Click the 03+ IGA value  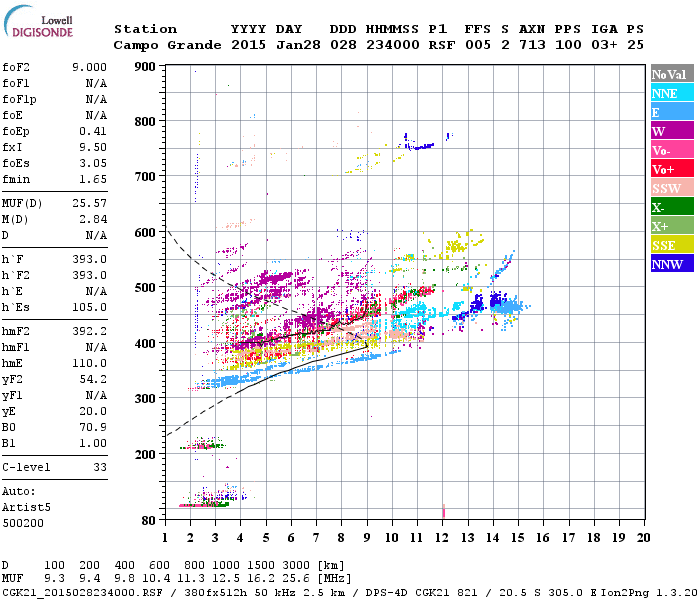[x=604, y=45]
